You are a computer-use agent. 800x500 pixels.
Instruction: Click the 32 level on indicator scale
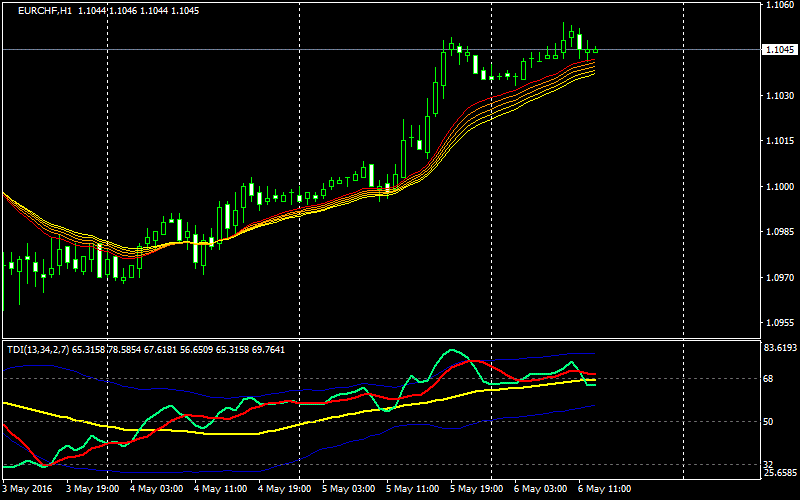click(x=770, y=464)
